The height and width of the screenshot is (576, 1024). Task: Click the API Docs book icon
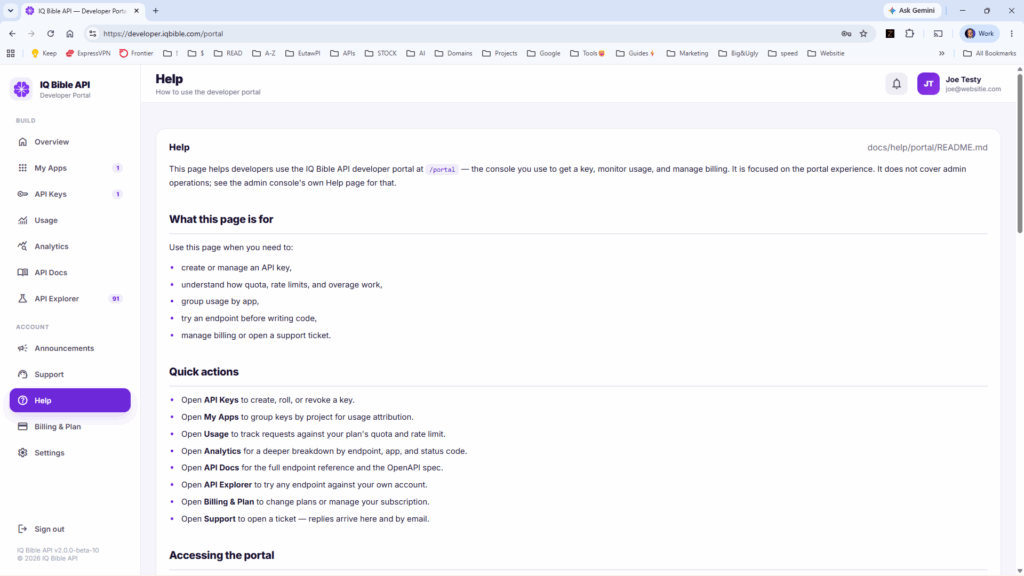coord(23,272)
